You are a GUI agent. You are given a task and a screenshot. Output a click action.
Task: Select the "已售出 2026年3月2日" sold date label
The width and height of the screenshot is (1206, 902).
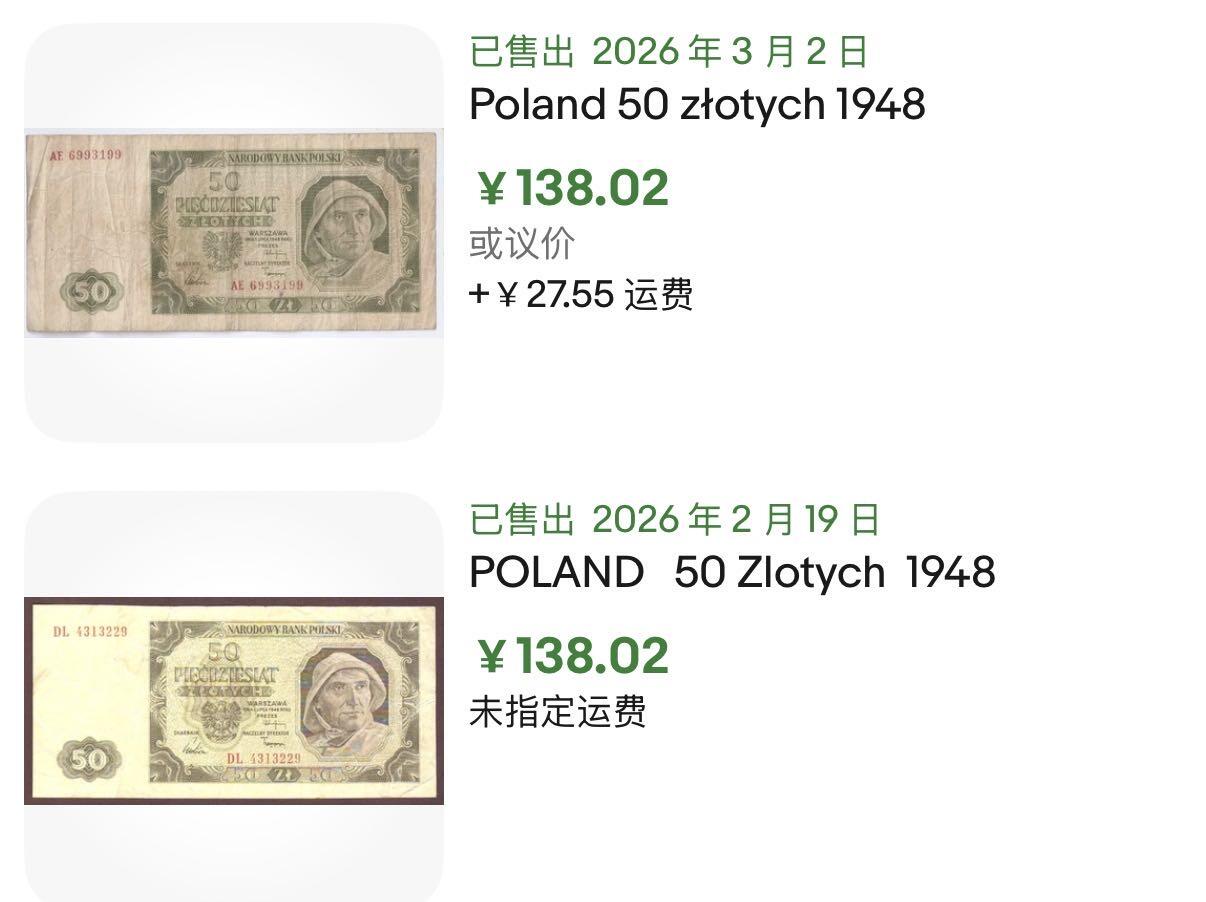(669, 51)
